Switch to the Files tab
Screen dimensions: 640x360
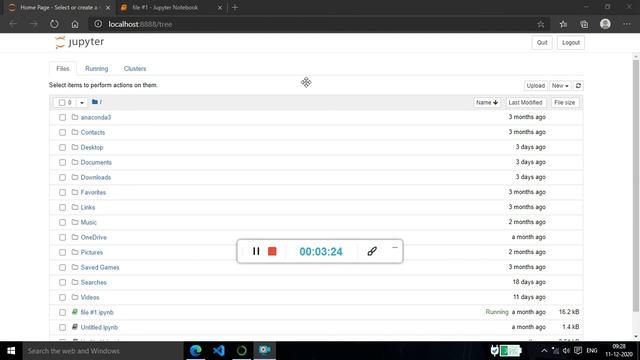[x=62, y=69]
